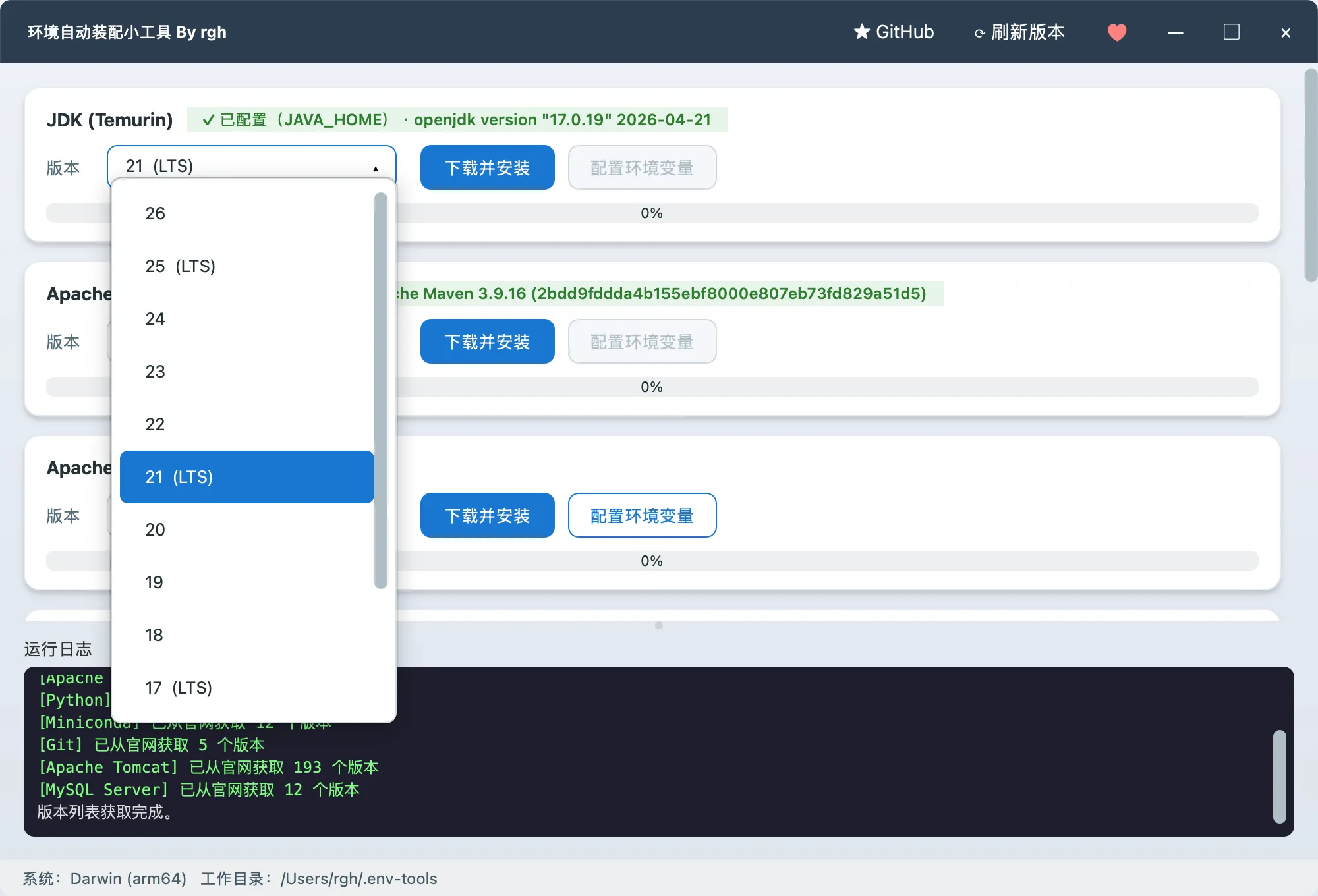Screen dimensions: 1318x896
Task: Choose version 22 from the list
Action: pyautogui.click(x=247, y=424)
